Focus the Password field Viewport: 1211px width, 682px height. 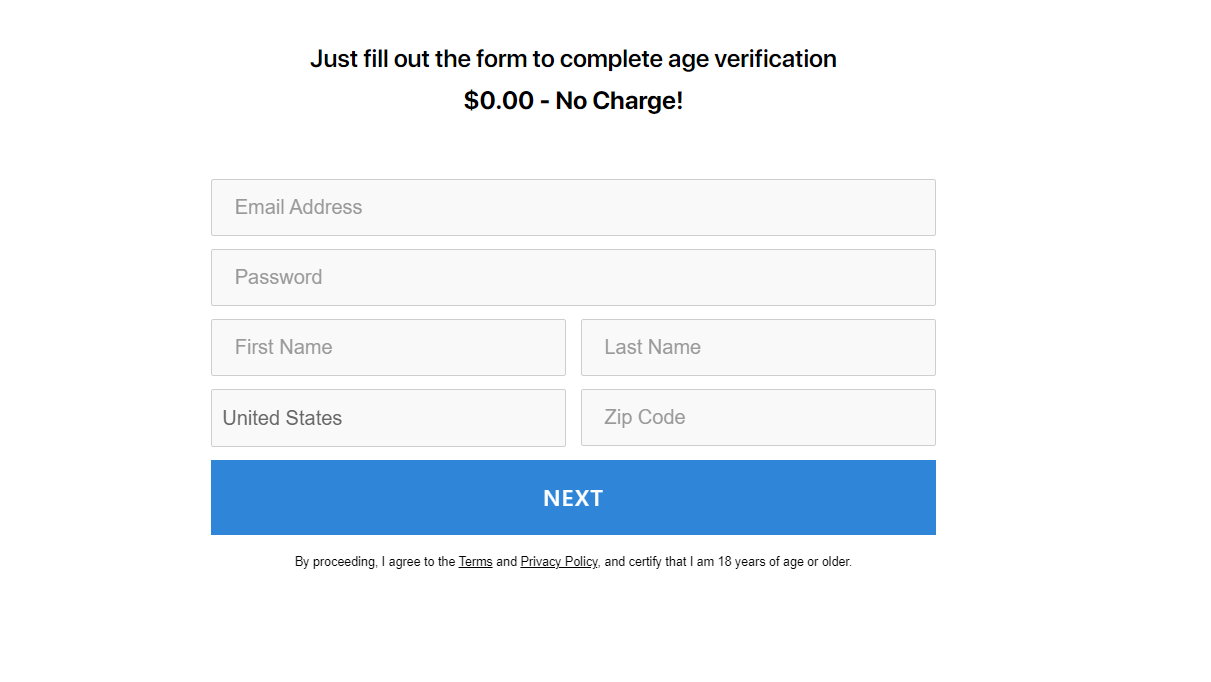(573, 277)
